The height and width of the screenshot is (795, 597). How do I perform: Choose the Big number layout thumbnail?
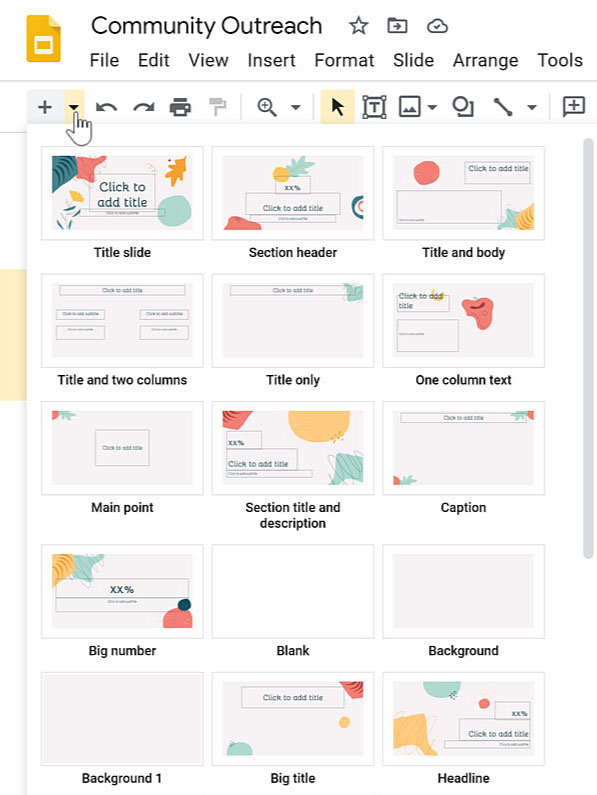tap(122, 591)
